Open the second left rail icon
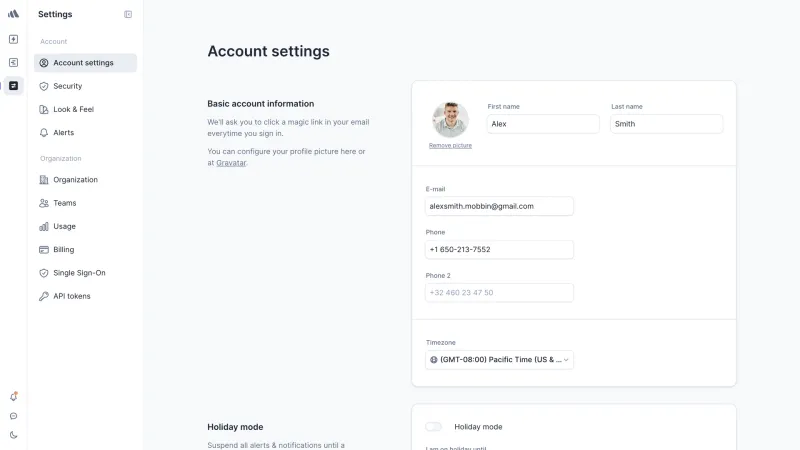 point(13,62)
